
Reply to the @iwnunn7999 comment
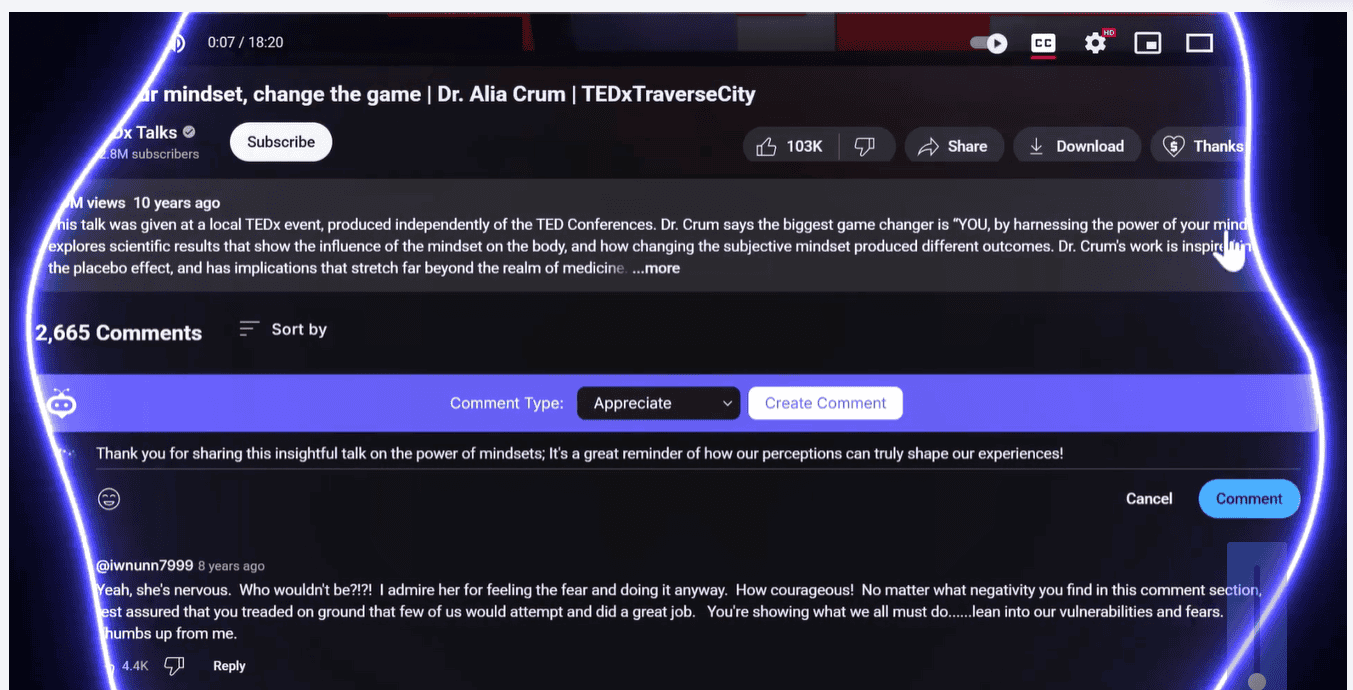pos(229,666)
